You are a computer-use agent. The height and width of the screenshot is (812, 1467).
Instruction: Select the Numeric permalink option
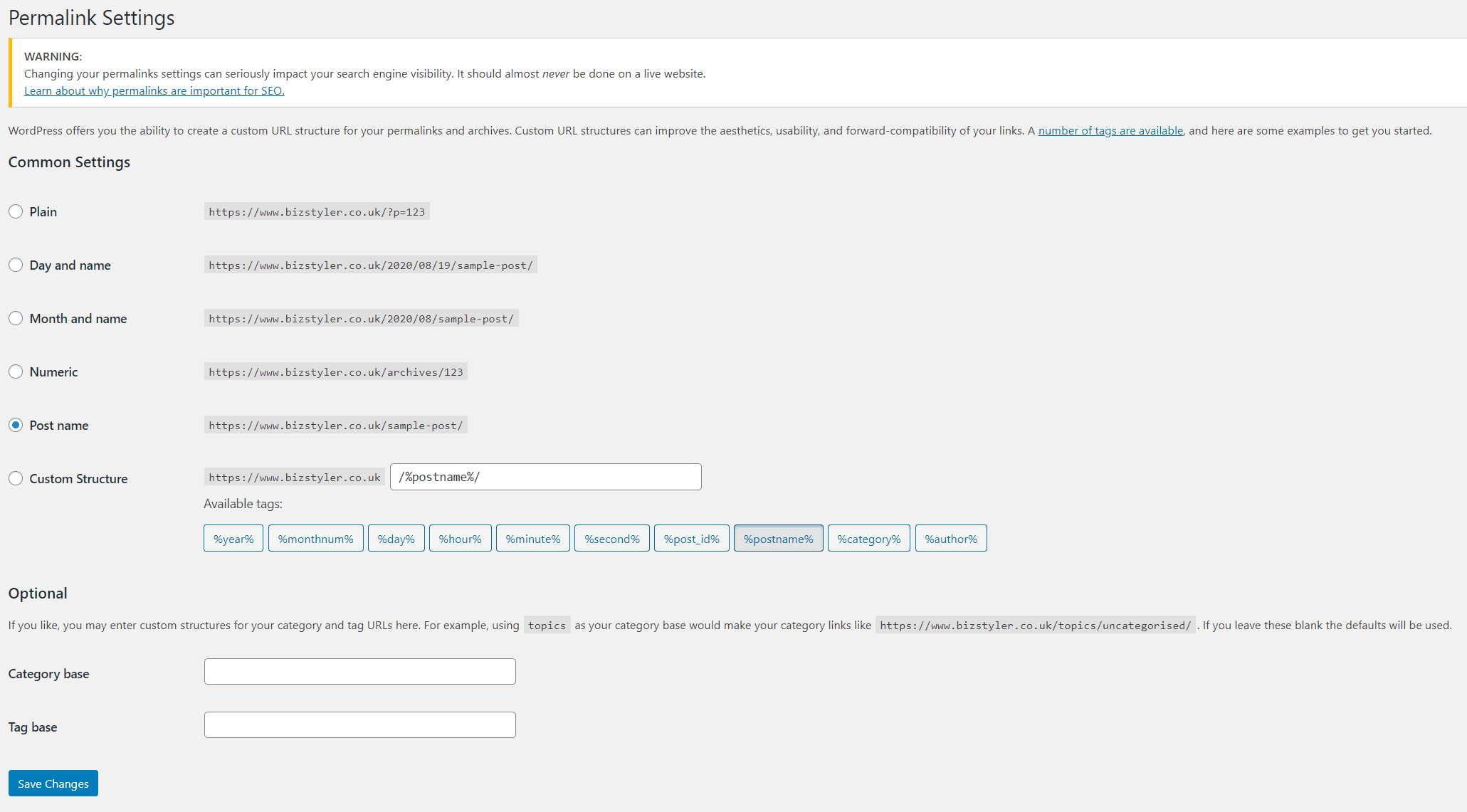click(15, 372)
